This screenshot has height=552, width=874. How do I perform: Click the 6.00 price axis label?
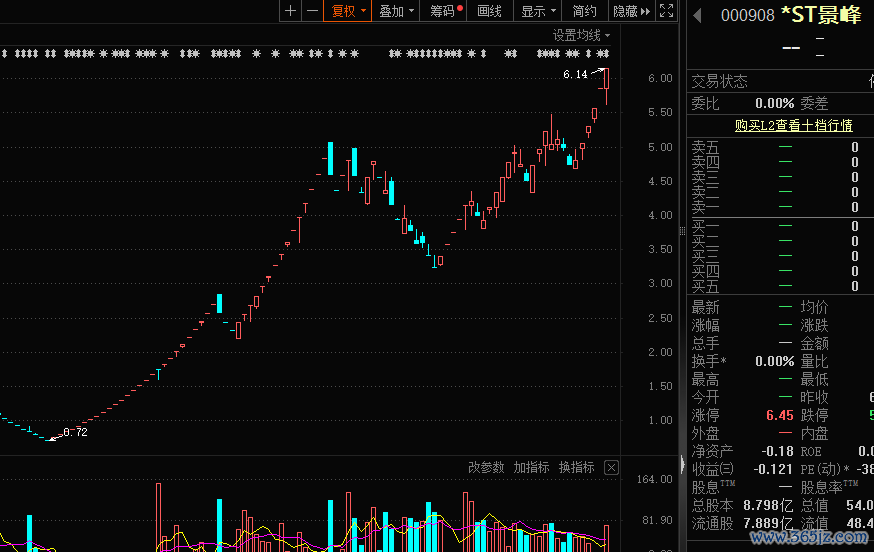click(660, 79)
